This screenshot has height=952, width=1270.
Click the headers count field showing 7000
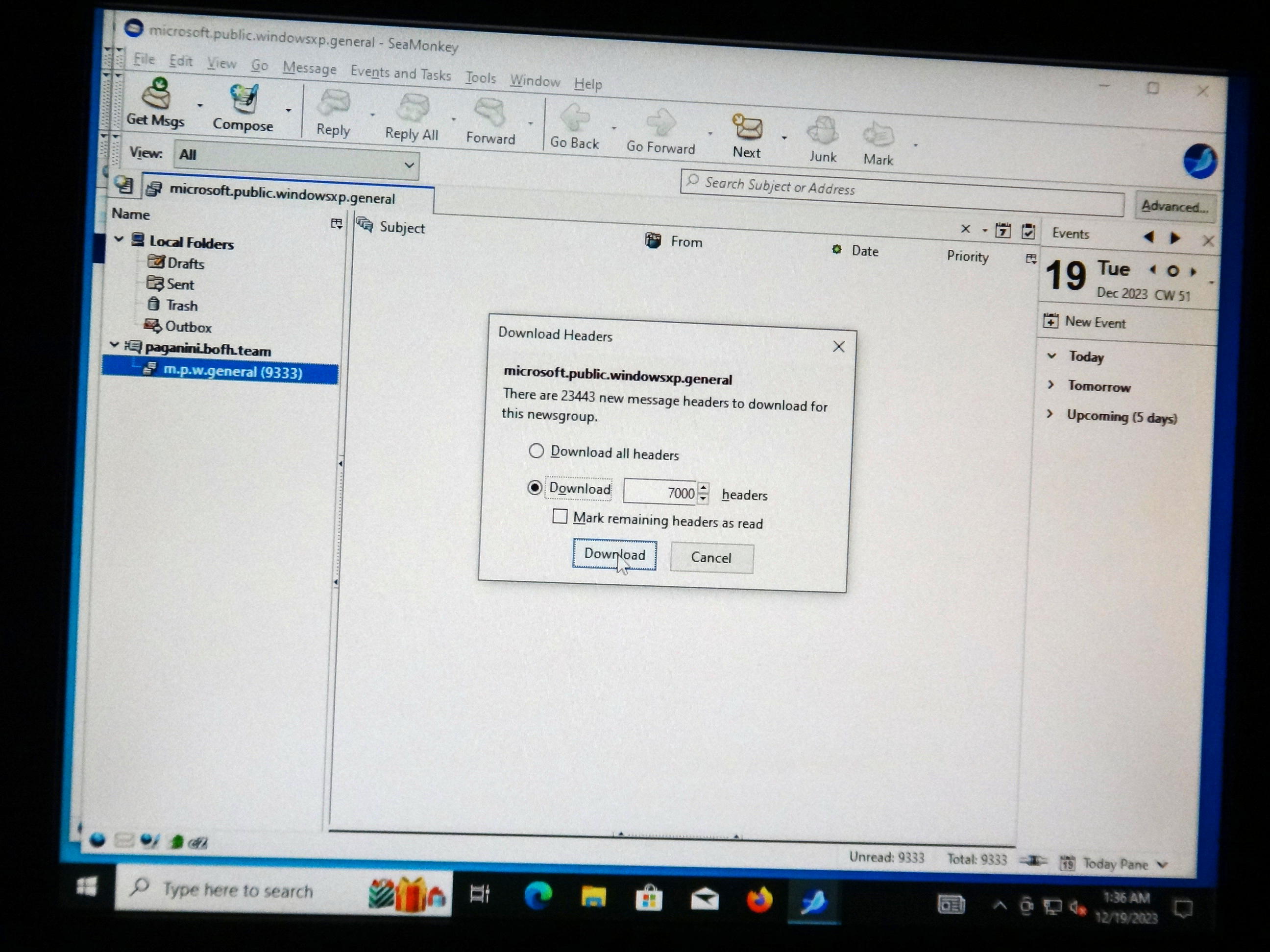660,492
